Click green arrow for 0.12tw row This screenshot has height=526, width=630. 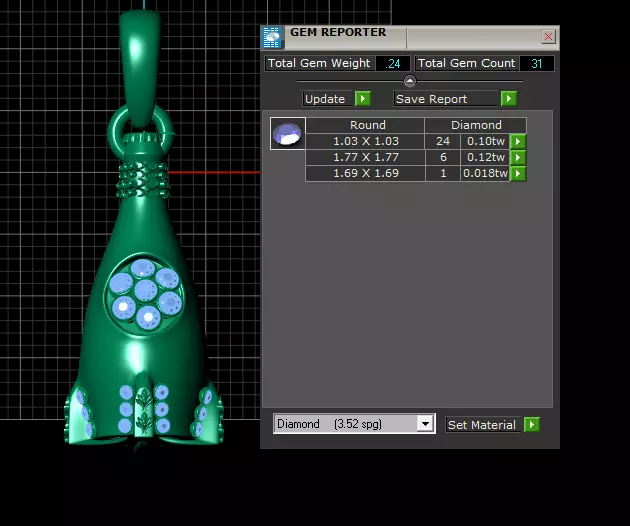tap(518, 157)
